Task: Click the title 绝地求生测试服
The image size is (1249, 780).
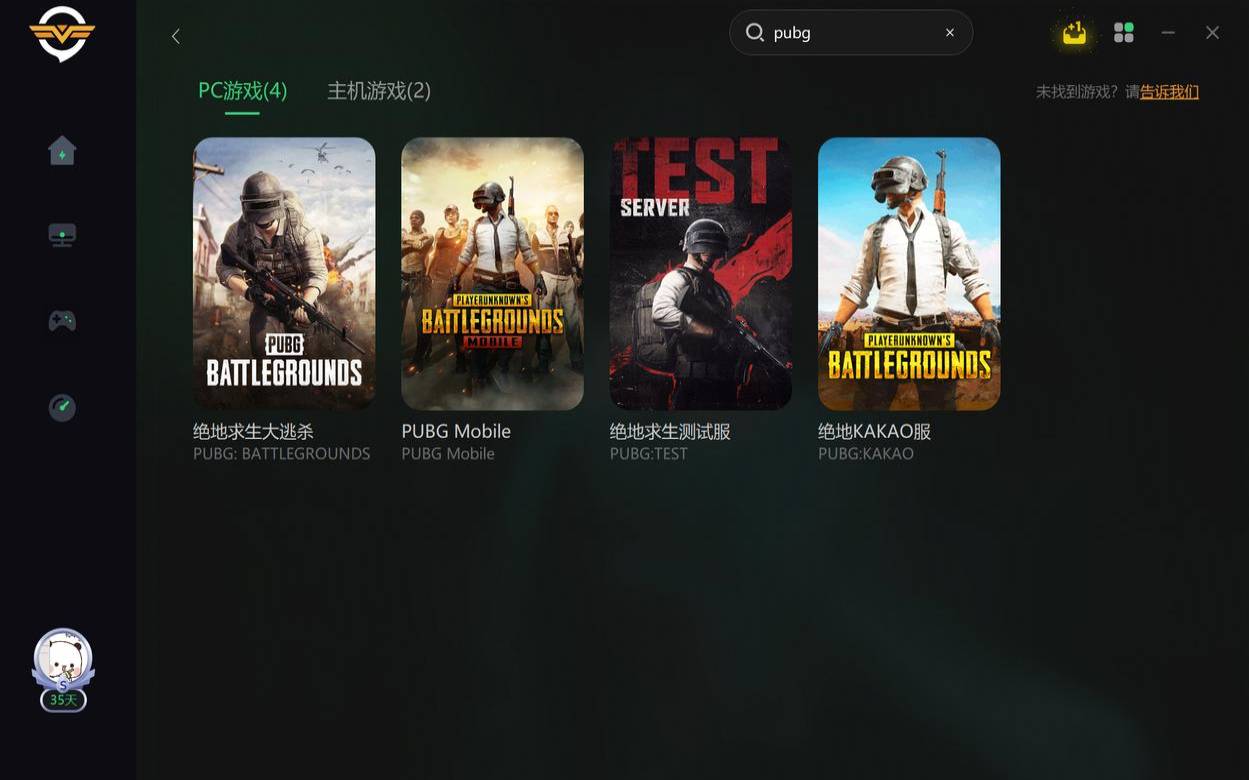Action: click(670, 431)
